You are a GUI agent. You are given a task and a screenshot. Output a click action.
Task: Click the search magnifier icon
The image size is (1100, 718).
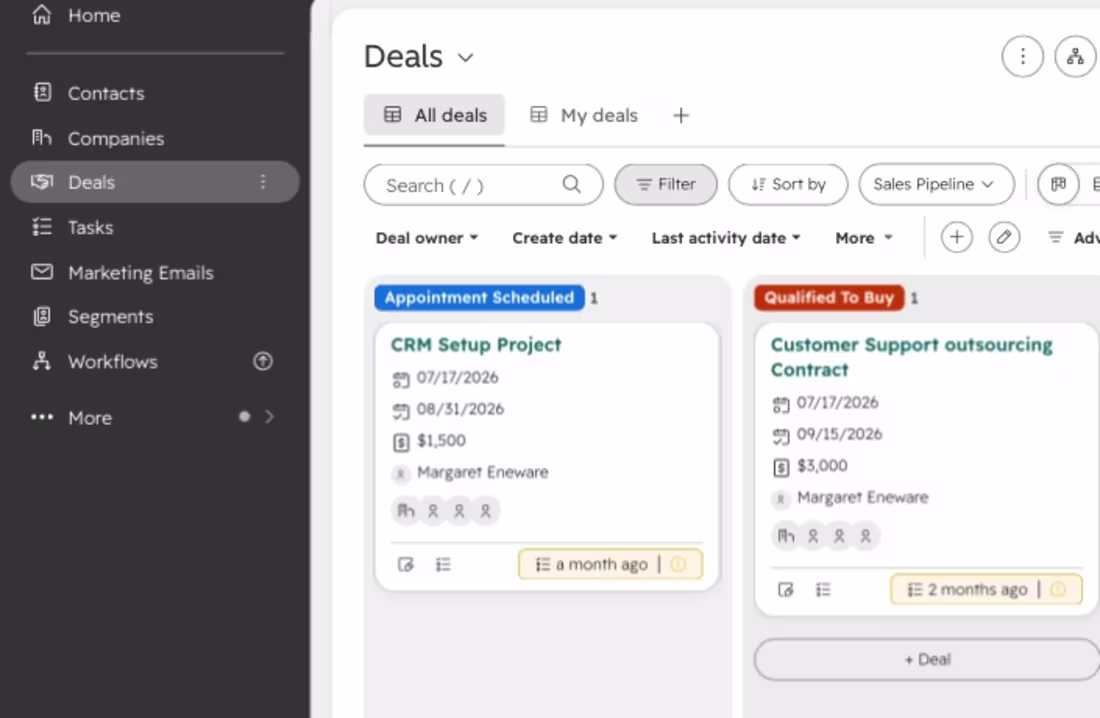(572, 184)
